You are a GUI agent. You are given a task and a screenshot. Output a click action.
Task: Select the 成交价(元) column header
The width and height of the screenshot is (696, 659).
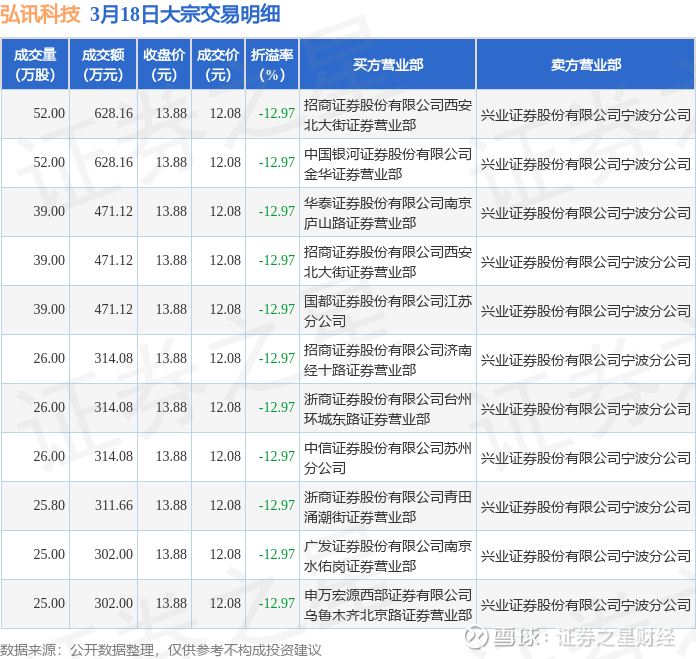coord(218,65)
